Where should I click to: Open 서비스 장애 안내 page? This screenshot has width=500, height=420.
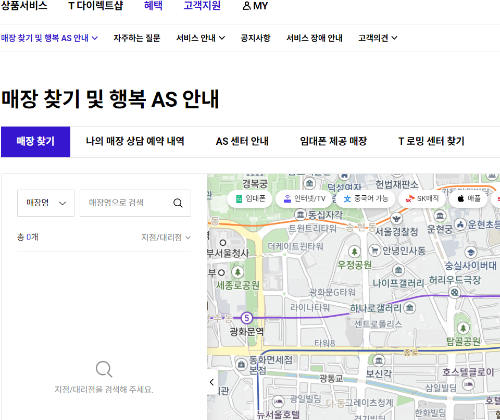(x=314, y=38)
